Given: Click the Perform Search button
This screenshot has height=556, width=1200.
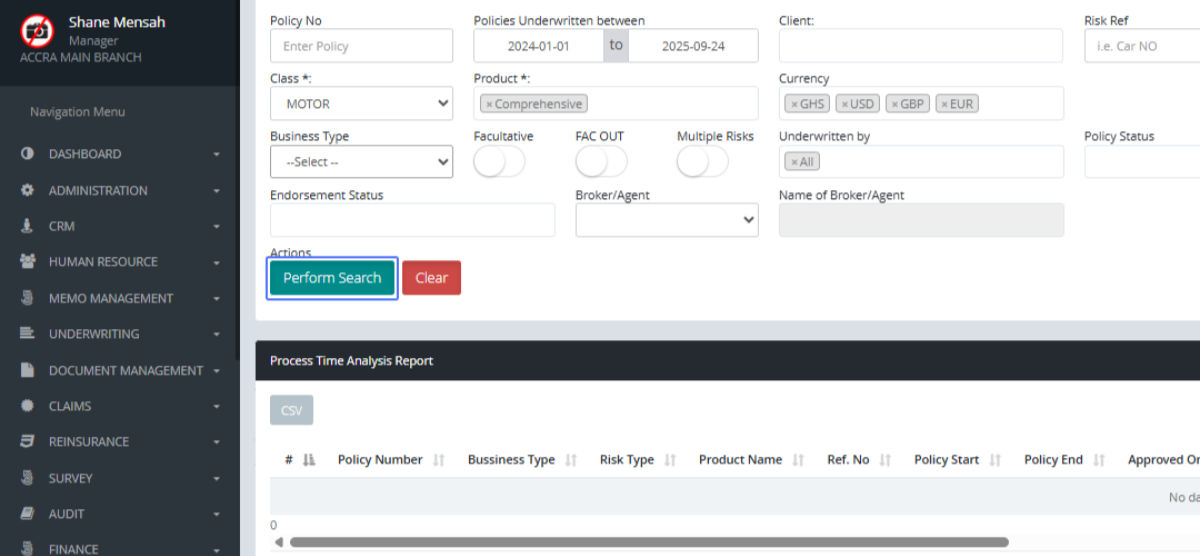Looking at the screenshot, I should [x=332, y=278].
